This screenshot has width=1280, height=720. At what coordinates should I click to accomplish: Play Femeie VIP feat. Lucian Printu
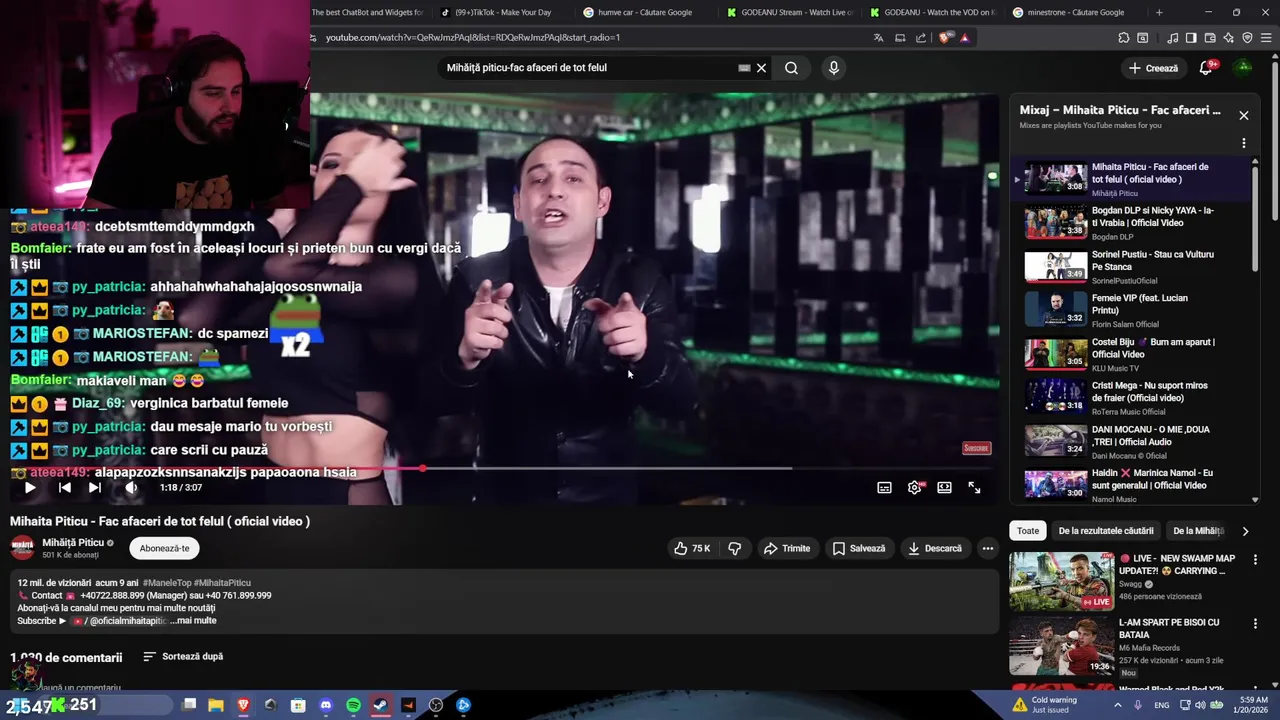1130,310
